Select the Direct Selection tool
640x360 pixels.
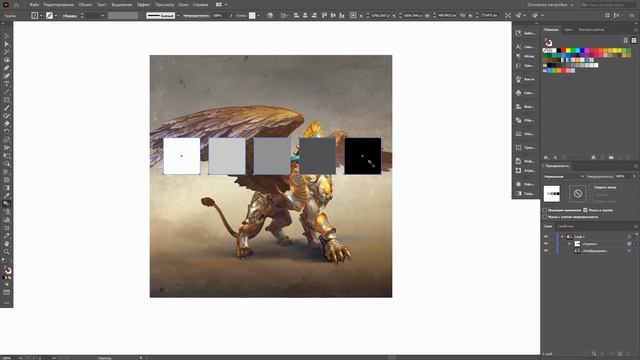7,44
